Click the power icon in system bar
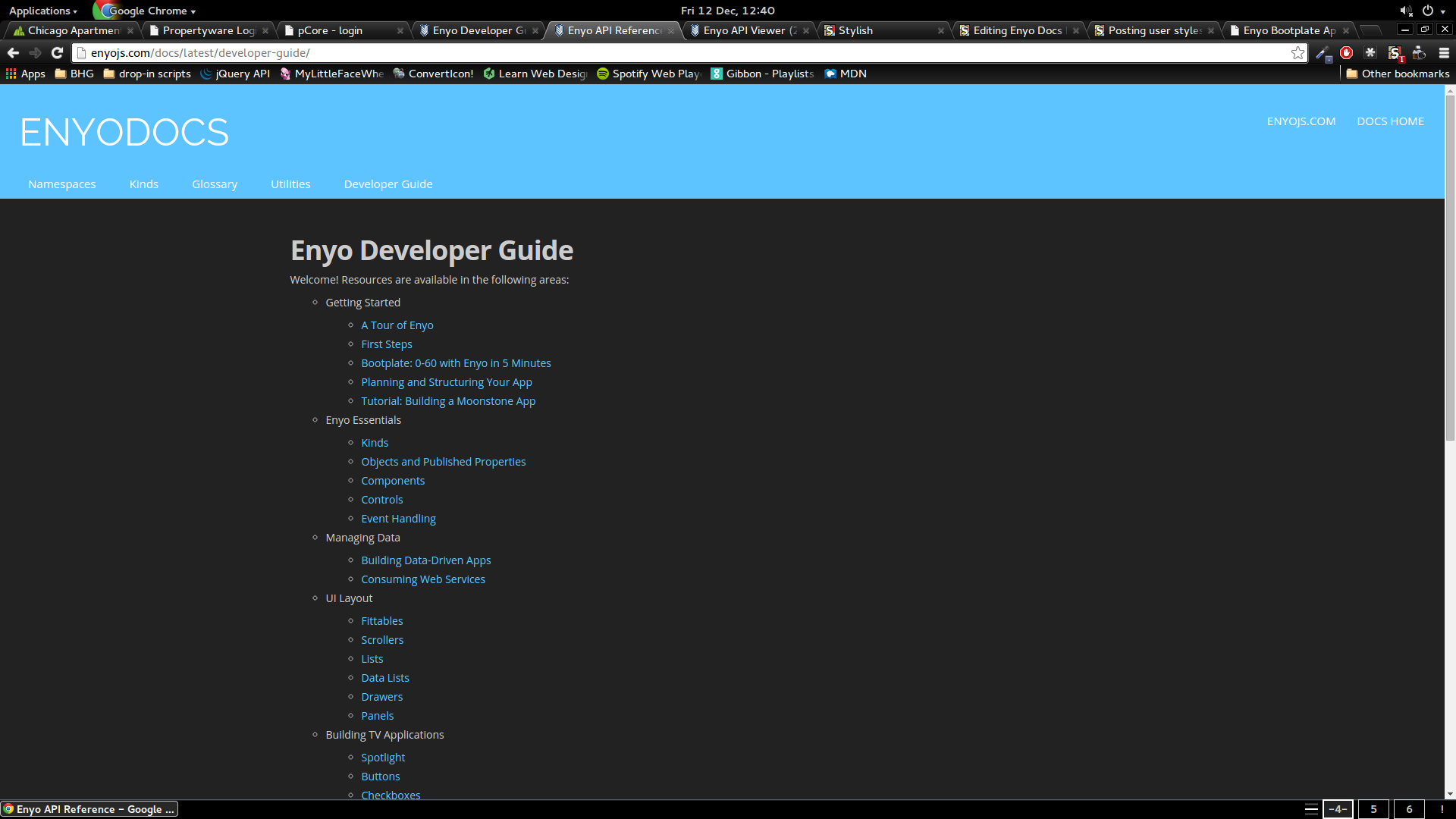The image size is (1456, 819). point(1428,11)
